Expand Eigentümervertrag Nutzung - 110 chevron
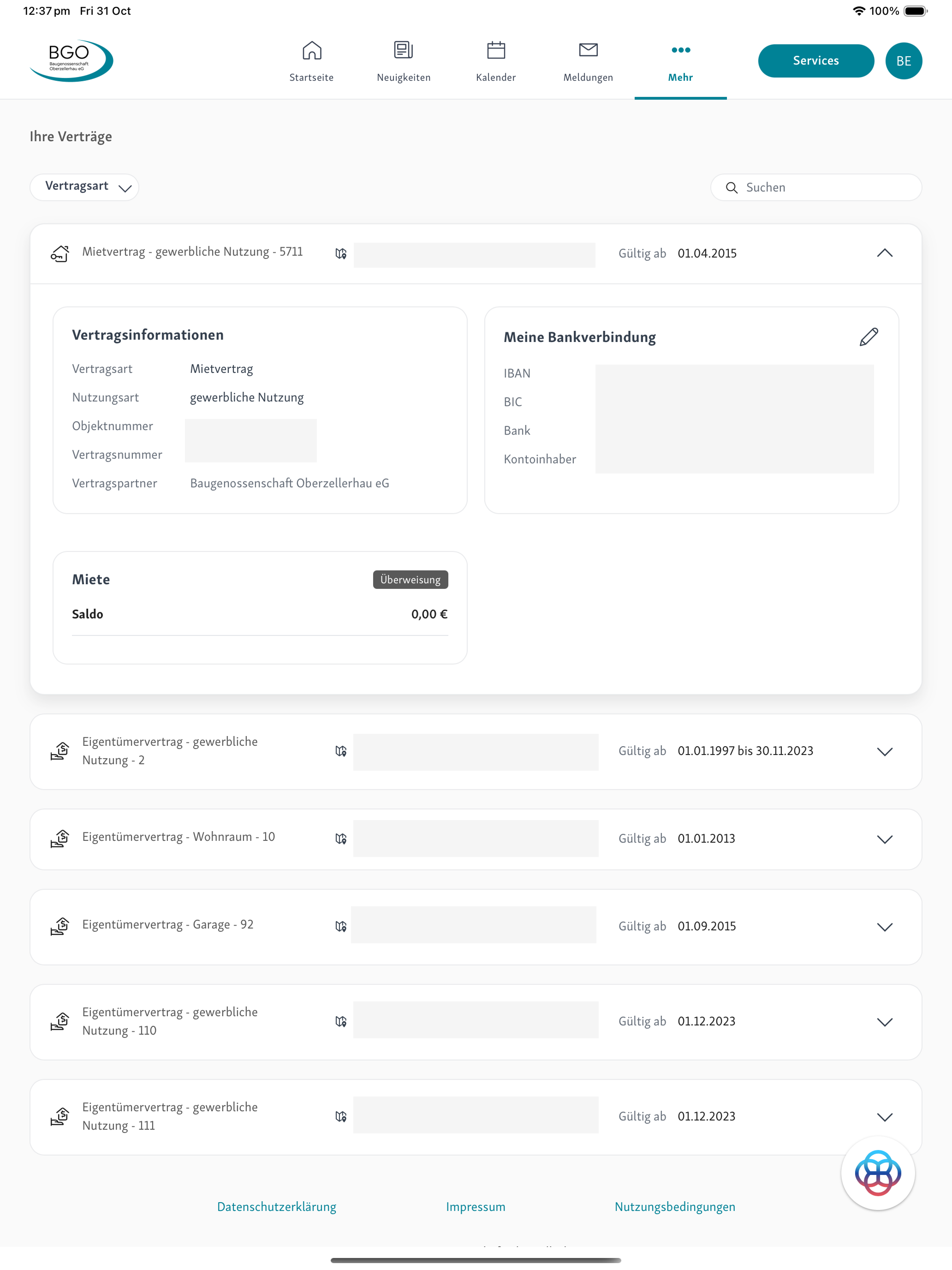 884,1022
